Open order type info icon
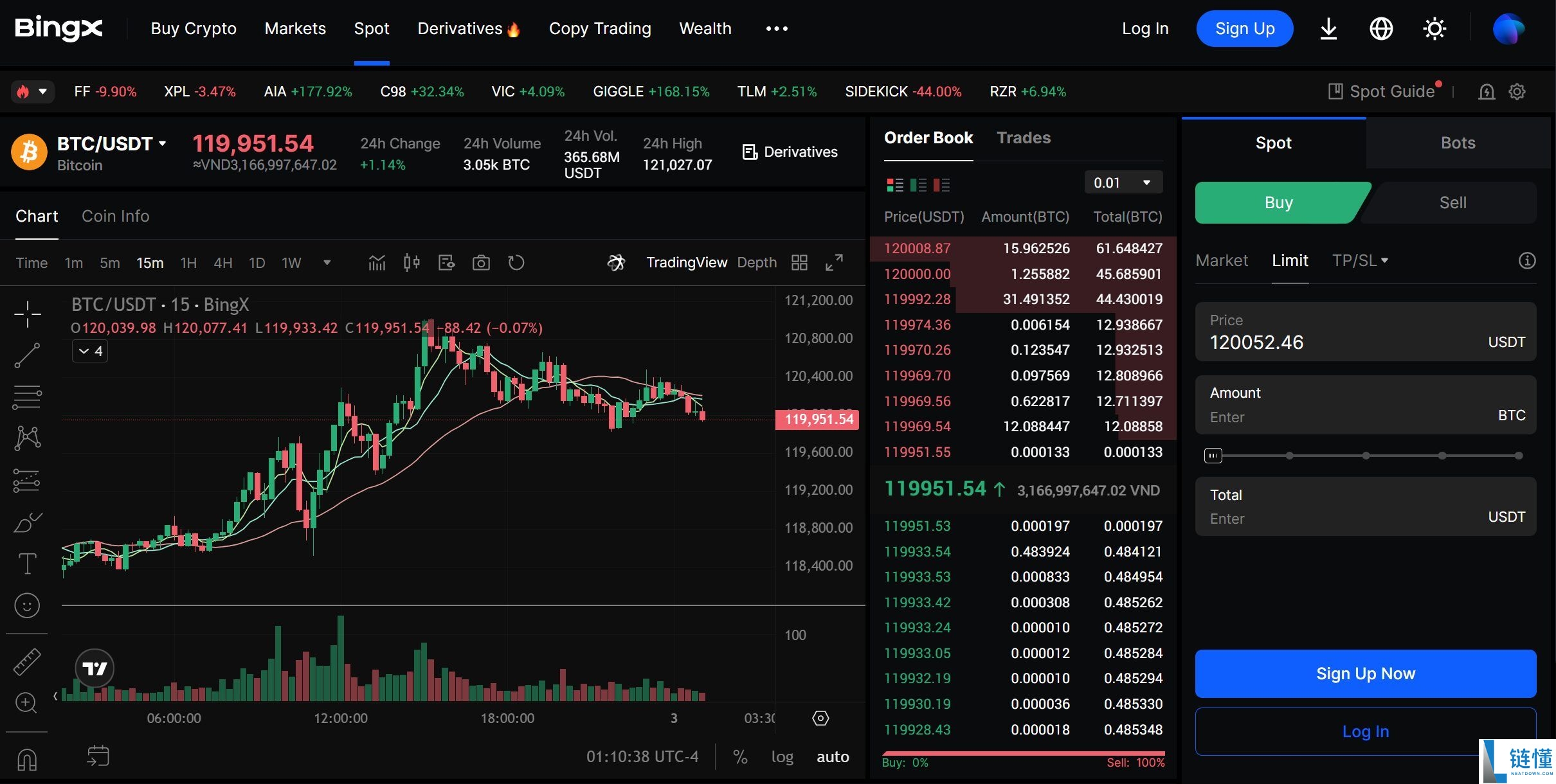The height and width of the screenshot is (784, 1556). coord(1527,260)
